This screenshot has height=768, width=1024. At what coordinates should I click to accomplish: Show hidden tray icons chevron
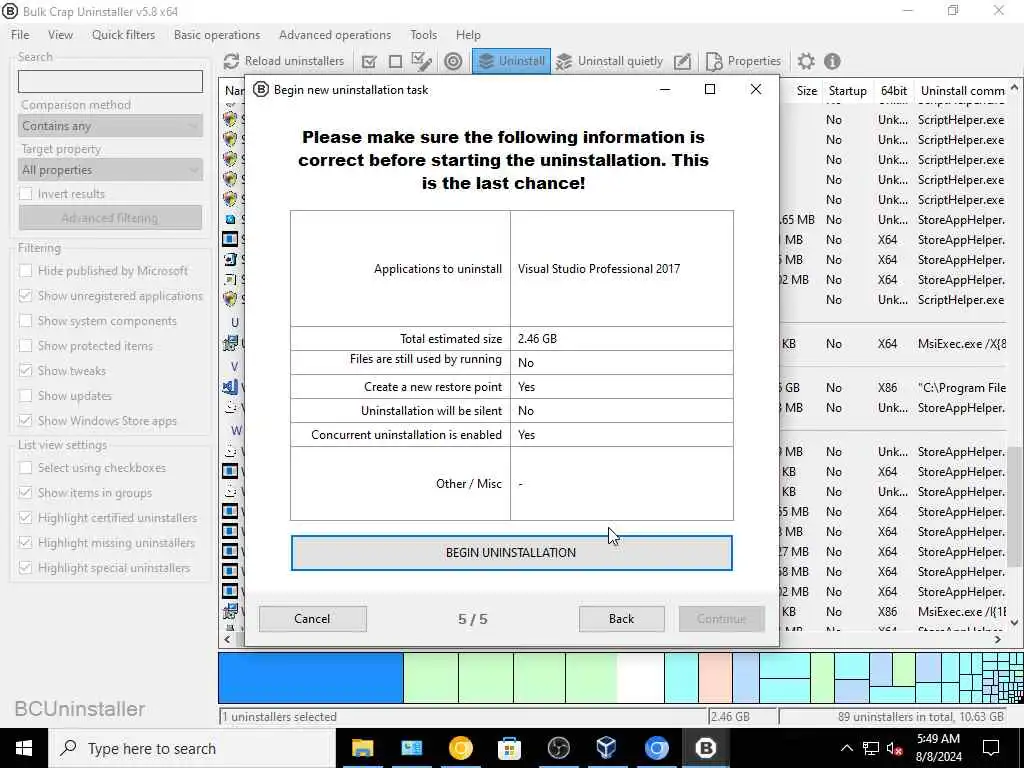tap(846, 748)
